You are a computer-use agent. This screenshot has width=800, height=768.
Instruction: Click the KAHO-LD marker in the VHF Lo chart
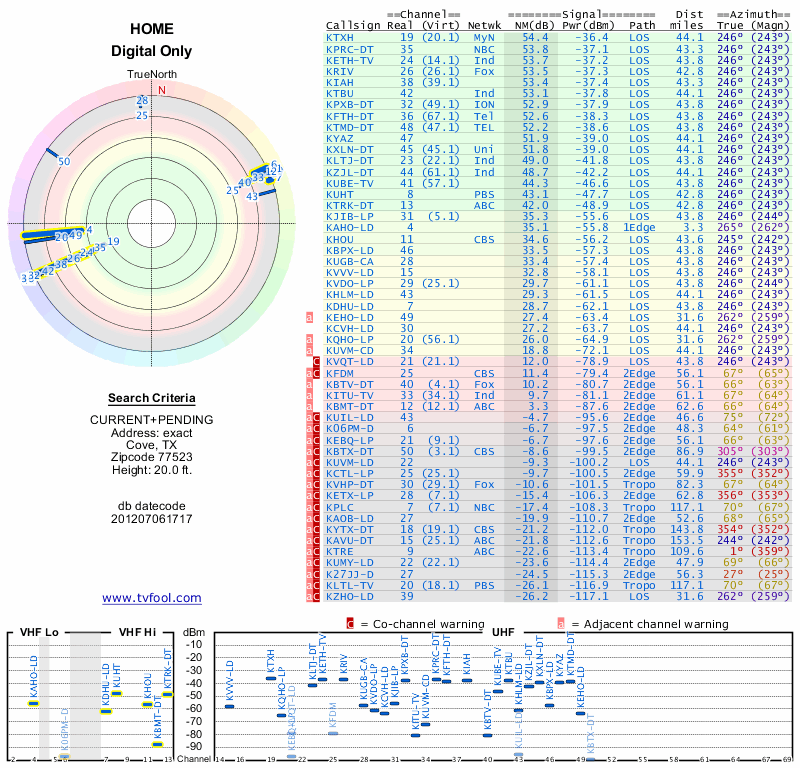pyautogui.click(x=33, y=703)
